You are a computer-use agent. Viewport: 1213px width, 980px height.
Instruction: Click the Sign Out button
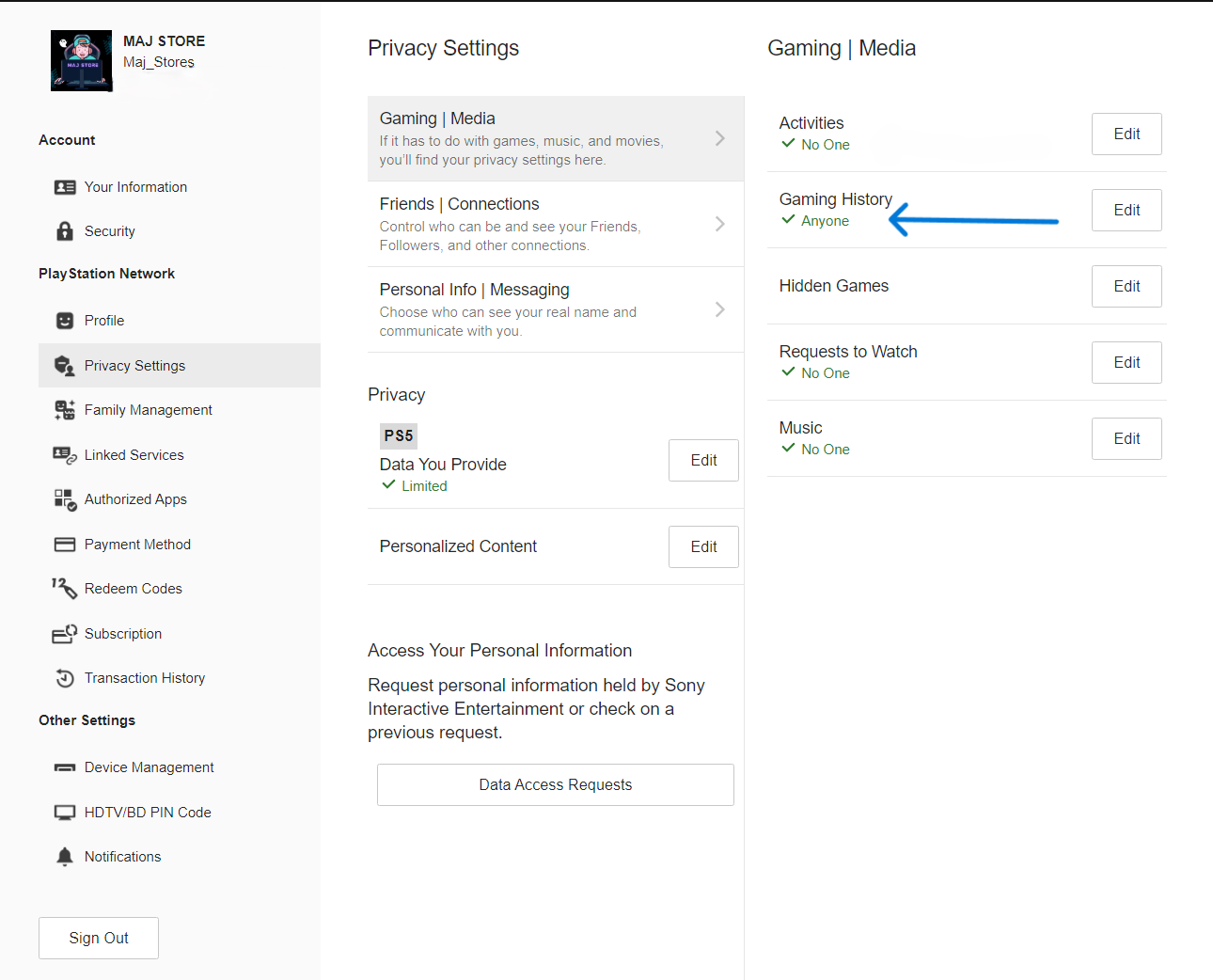(99, 938)
